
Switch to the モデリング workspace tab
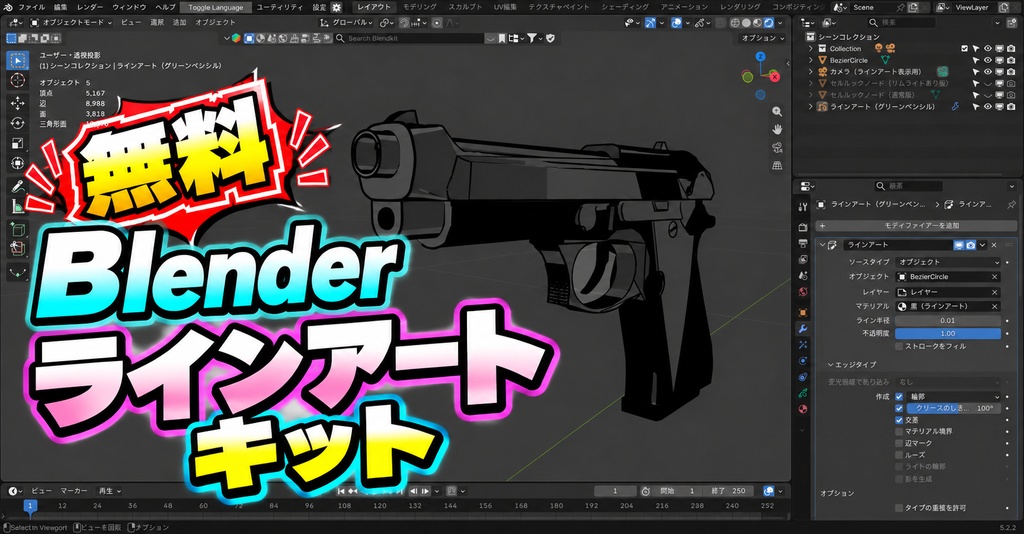tap(419, 7)
